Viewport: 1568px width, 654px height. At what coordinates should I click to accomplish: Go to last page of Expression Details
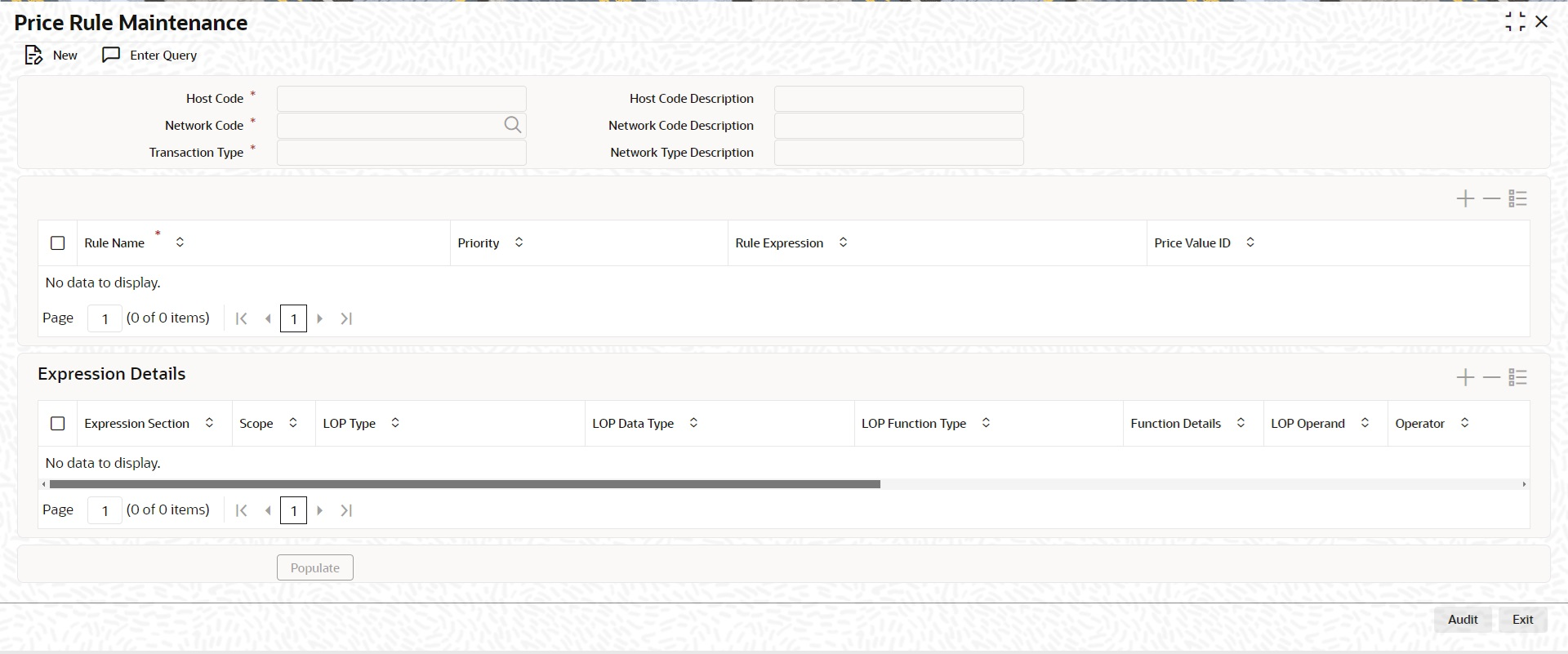coord(346,510)
